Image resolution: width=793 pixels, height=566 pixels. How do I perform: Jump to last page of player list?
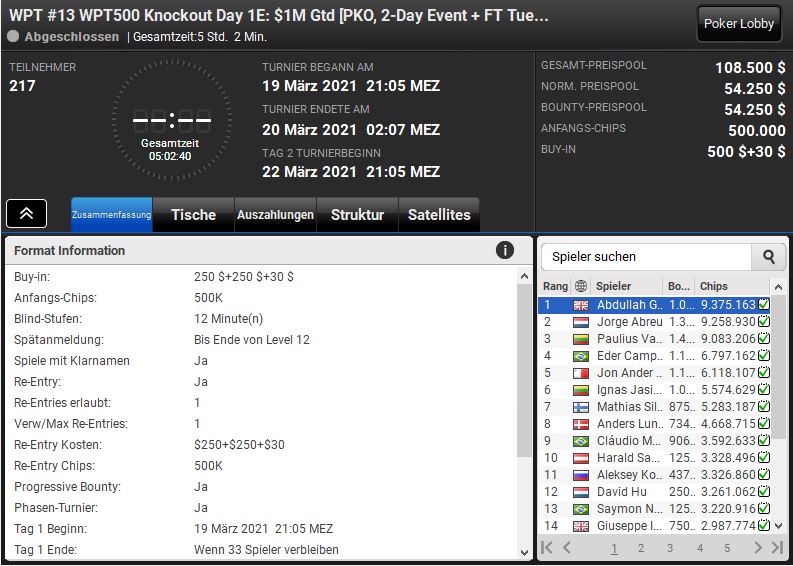777,548
